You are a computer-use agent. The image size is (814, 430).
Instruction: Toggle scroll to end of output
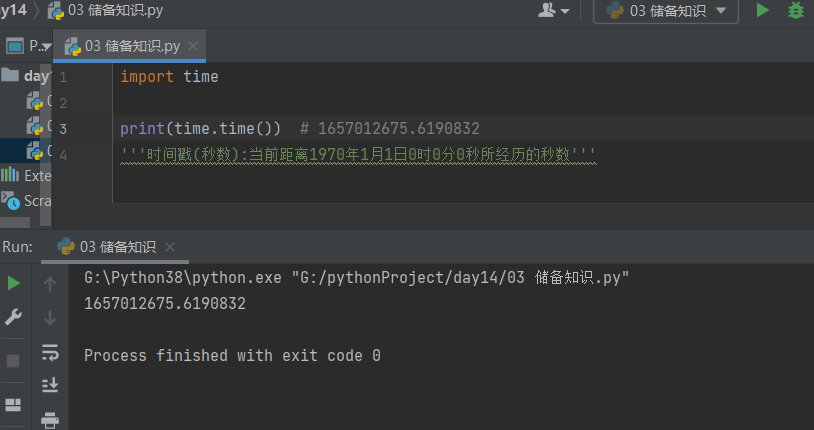pyautogui.click(x=50, y=385)
